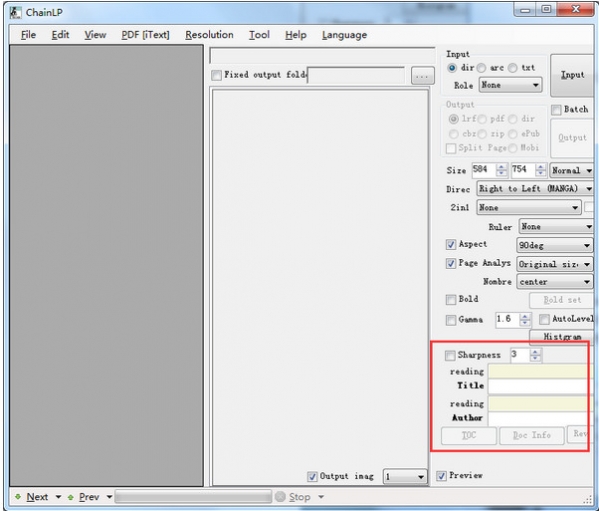
Task: Open the Resolution menu
Action: [209, 35]
